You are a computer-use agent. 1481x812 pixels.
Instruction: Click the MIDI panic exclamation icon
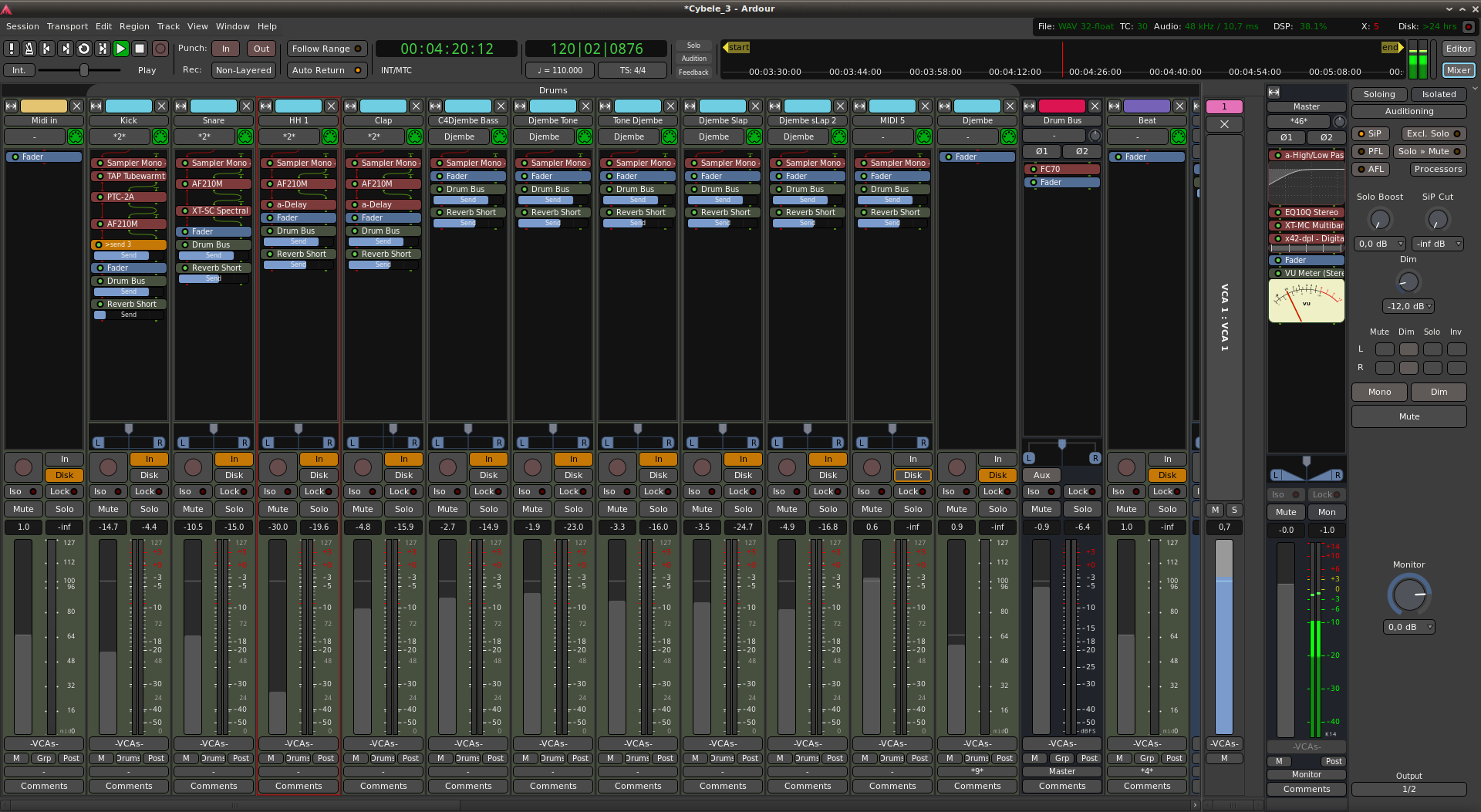(x=12, y=49)
